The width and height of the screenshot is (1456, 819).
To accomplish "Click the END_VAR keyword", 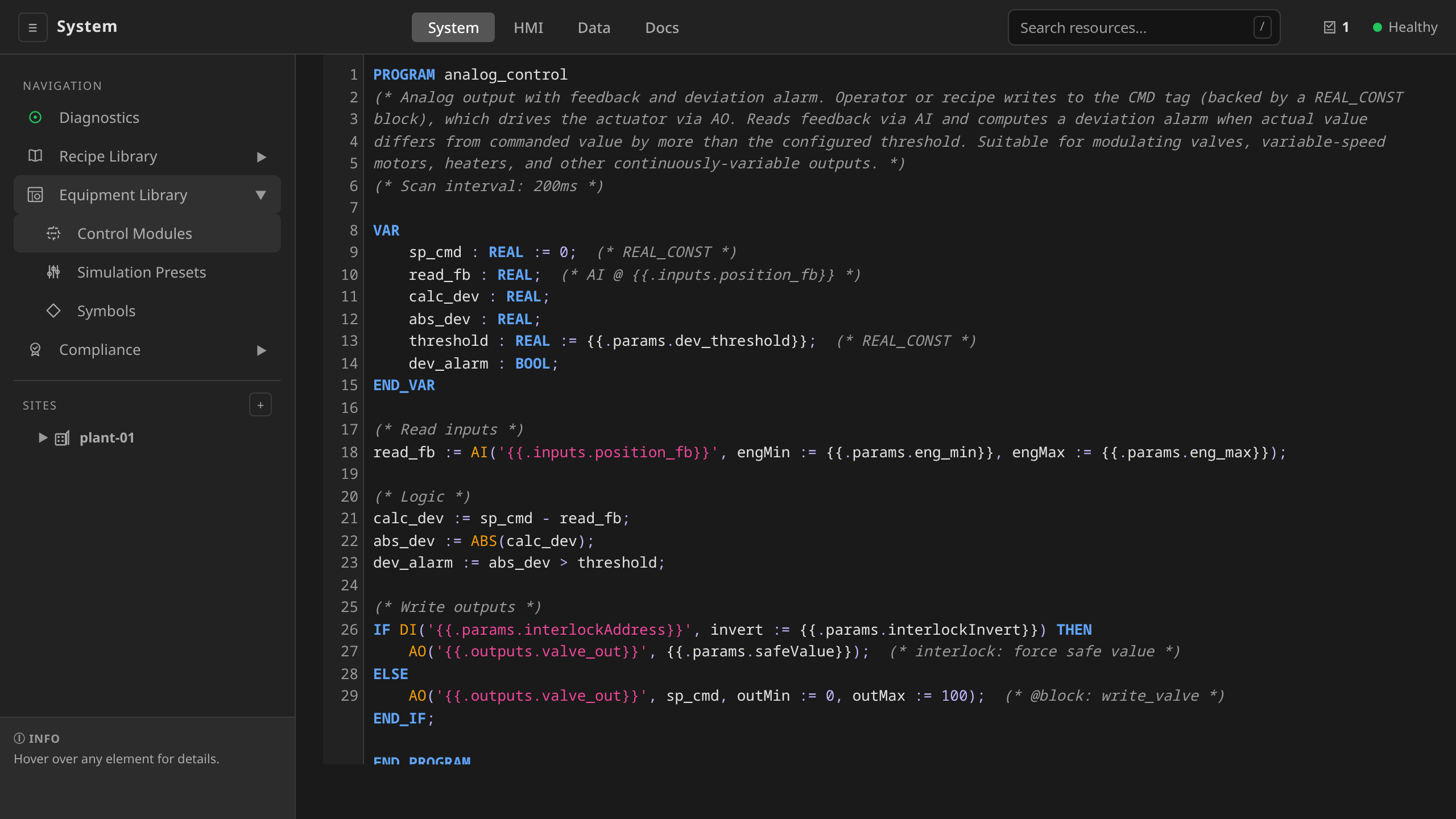I will click(404, 385).
